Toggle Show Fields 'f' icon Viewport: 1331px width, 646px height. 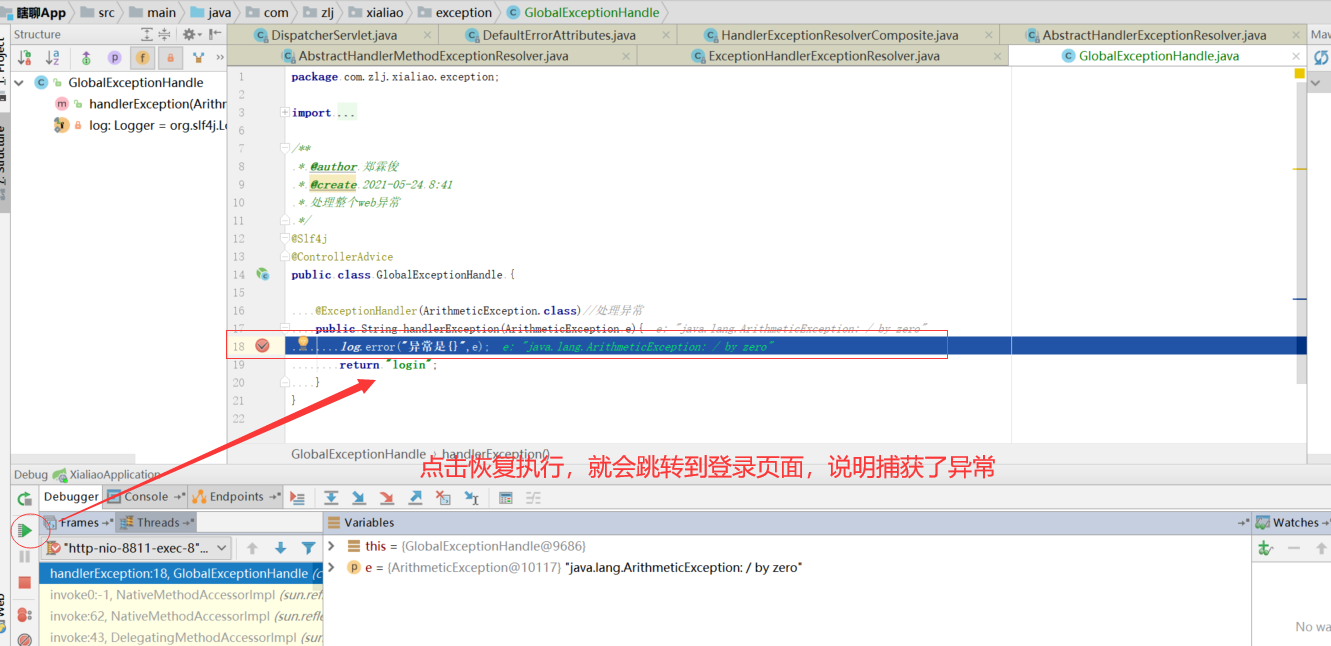pos(142,58)
